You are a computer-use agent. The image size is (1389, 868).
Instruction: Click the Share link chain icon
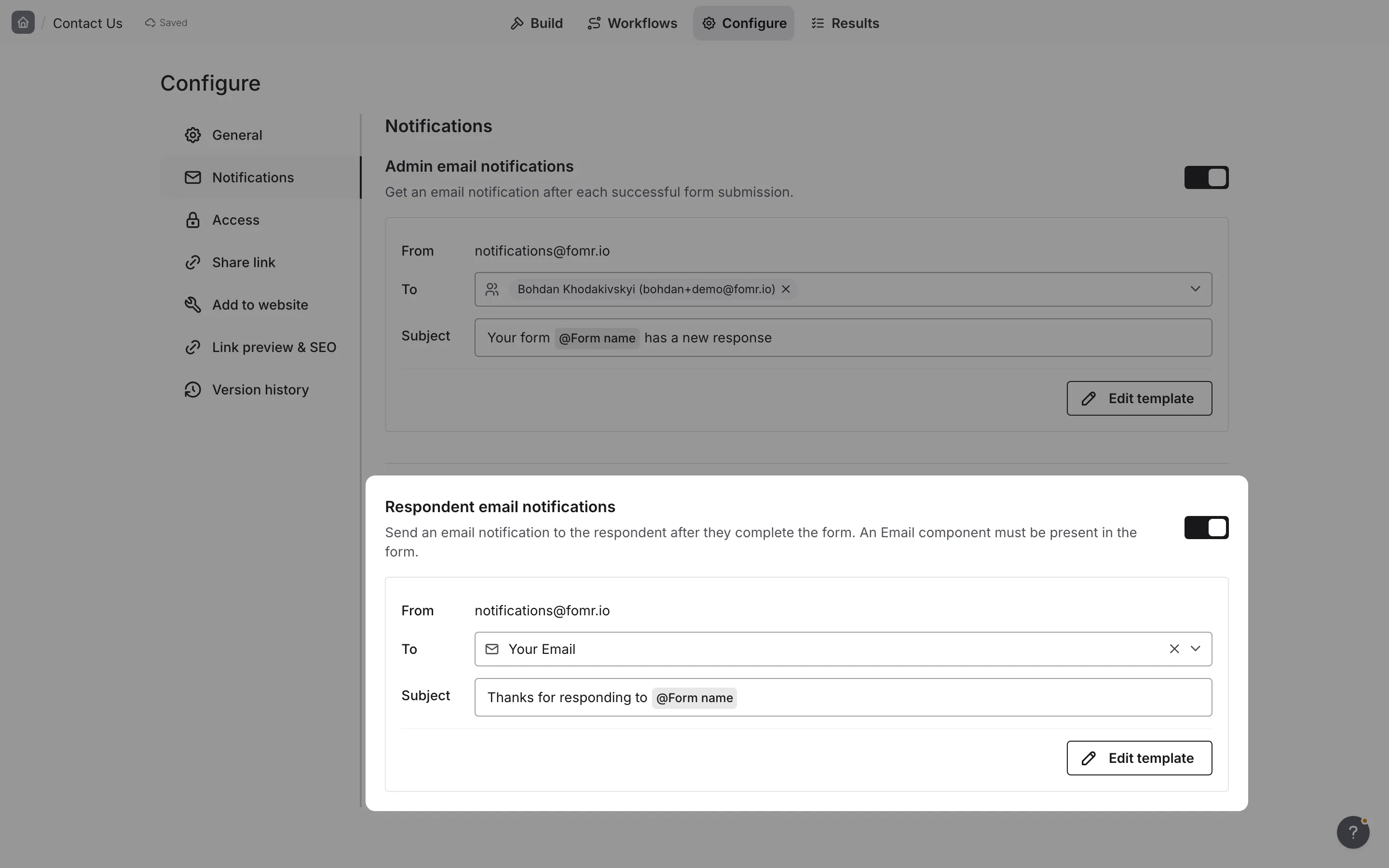tap(193, 262)
